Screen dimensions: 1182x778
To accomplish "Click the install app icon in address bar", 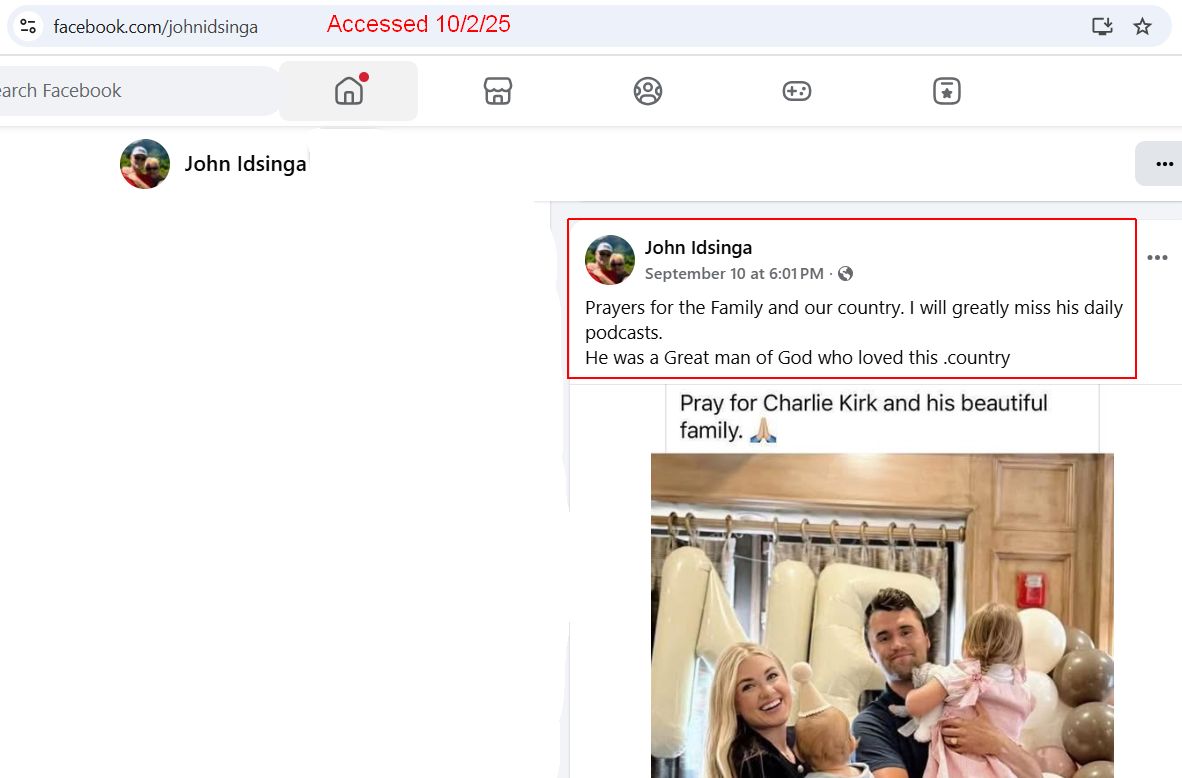I will coord(1102,27).
